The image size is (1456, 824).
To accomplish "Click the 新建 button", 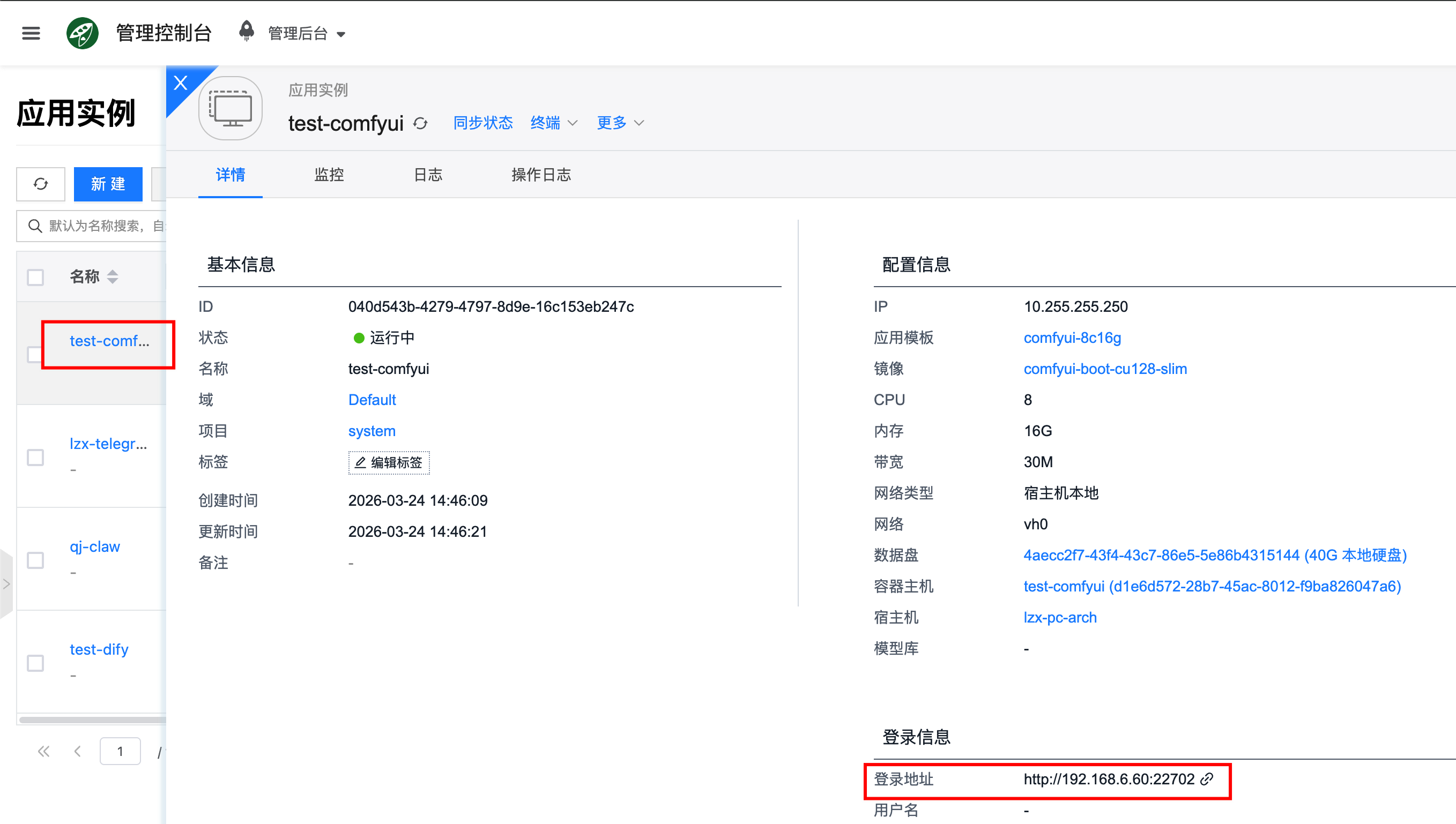I will (x=108, y=184).
